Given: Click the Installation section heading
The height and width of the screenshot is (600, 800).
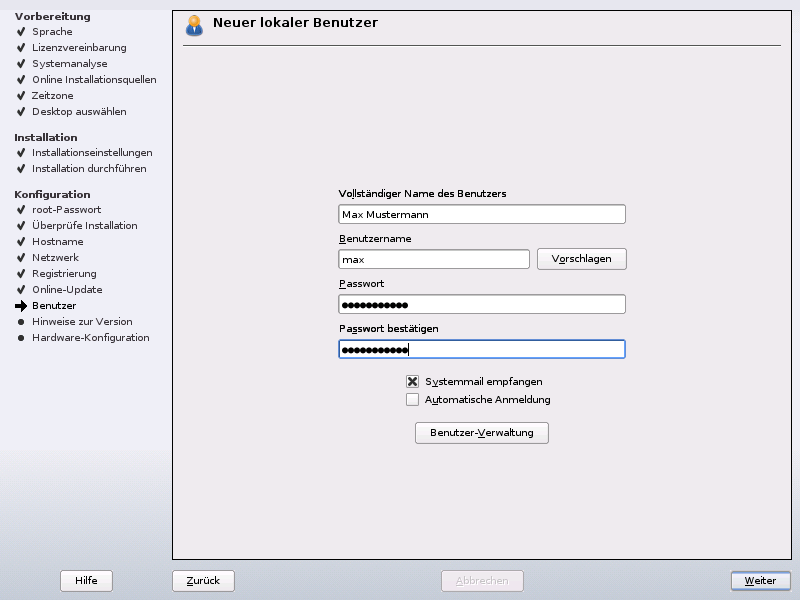Looking at the screenshot, I should click(46, 137).
